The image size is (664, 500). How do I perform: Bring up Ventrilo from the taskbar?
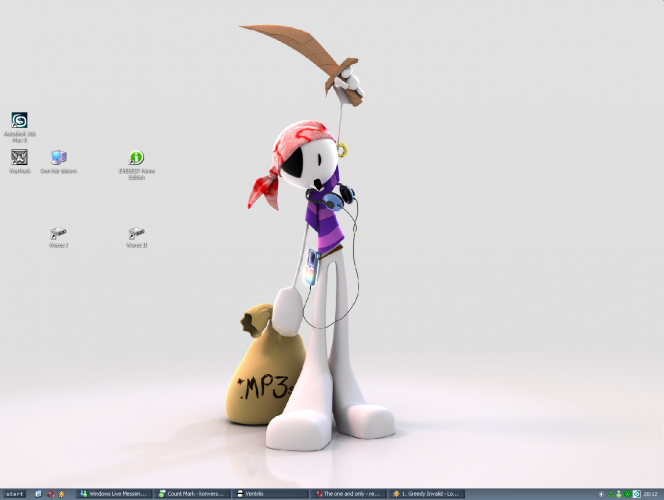[x=268, y=494]
